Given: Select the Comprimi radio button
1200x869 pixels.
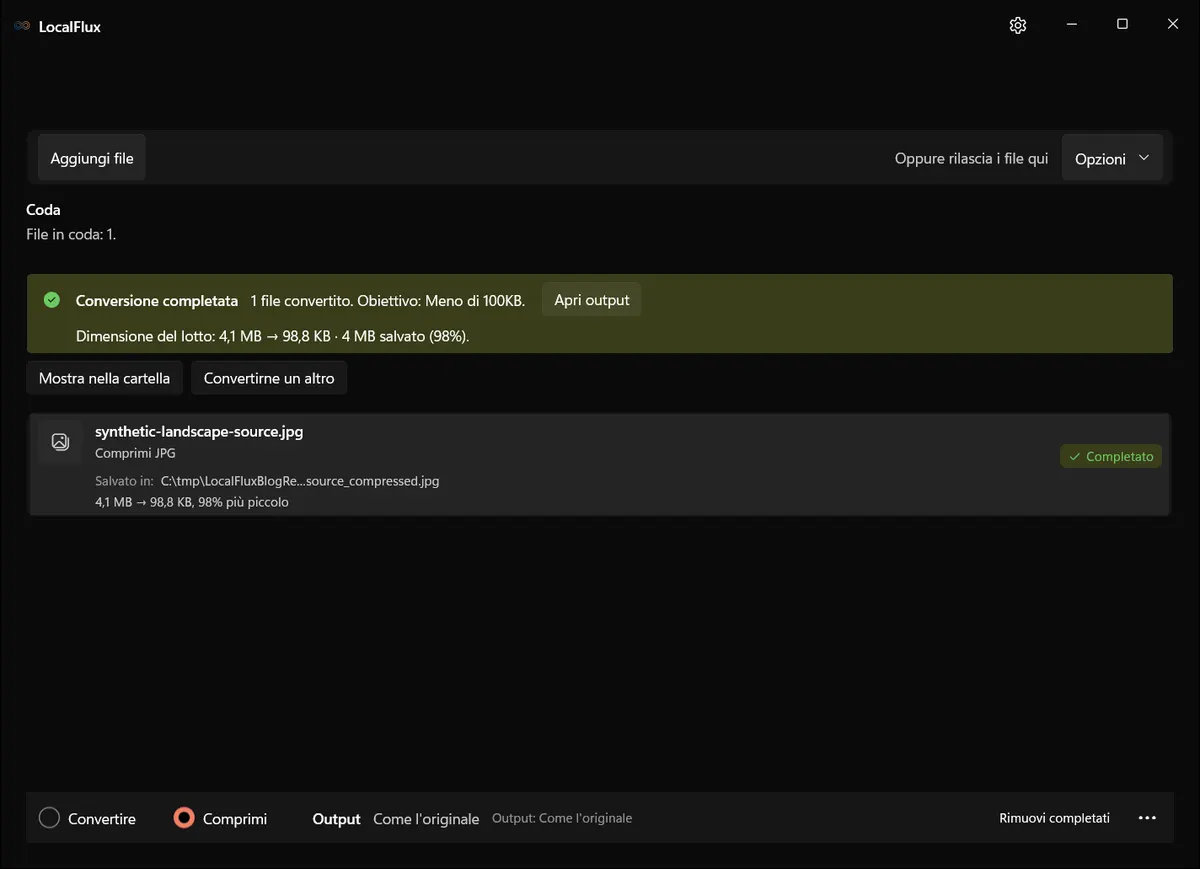Looking at the screenshot, I should (184, 818).
